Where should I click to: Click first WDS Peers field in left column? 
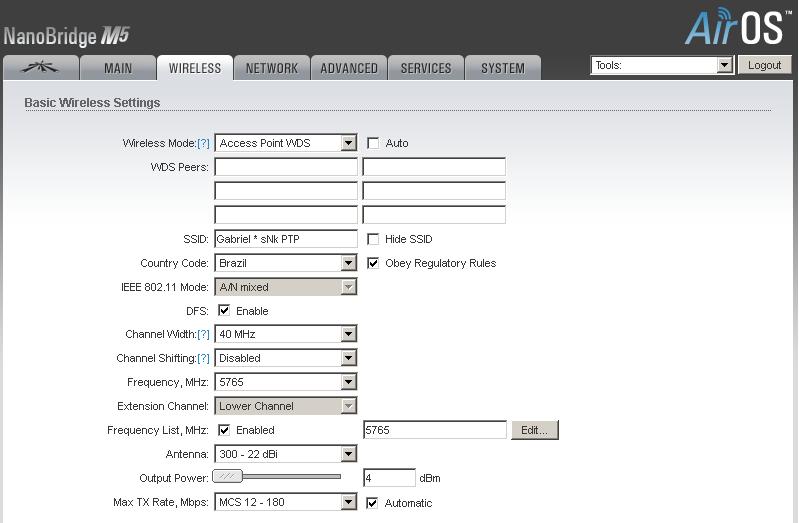(x=286, y=167)
